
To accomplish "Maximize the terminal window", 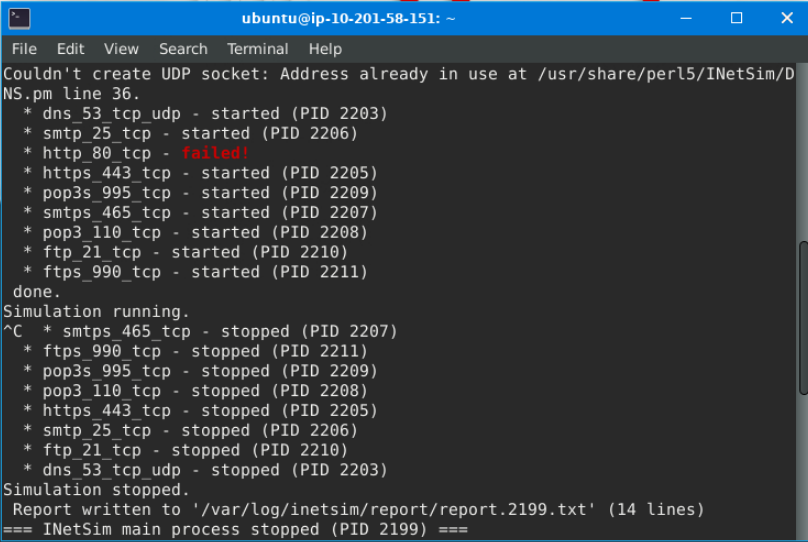I will click(x=737, y=18).
